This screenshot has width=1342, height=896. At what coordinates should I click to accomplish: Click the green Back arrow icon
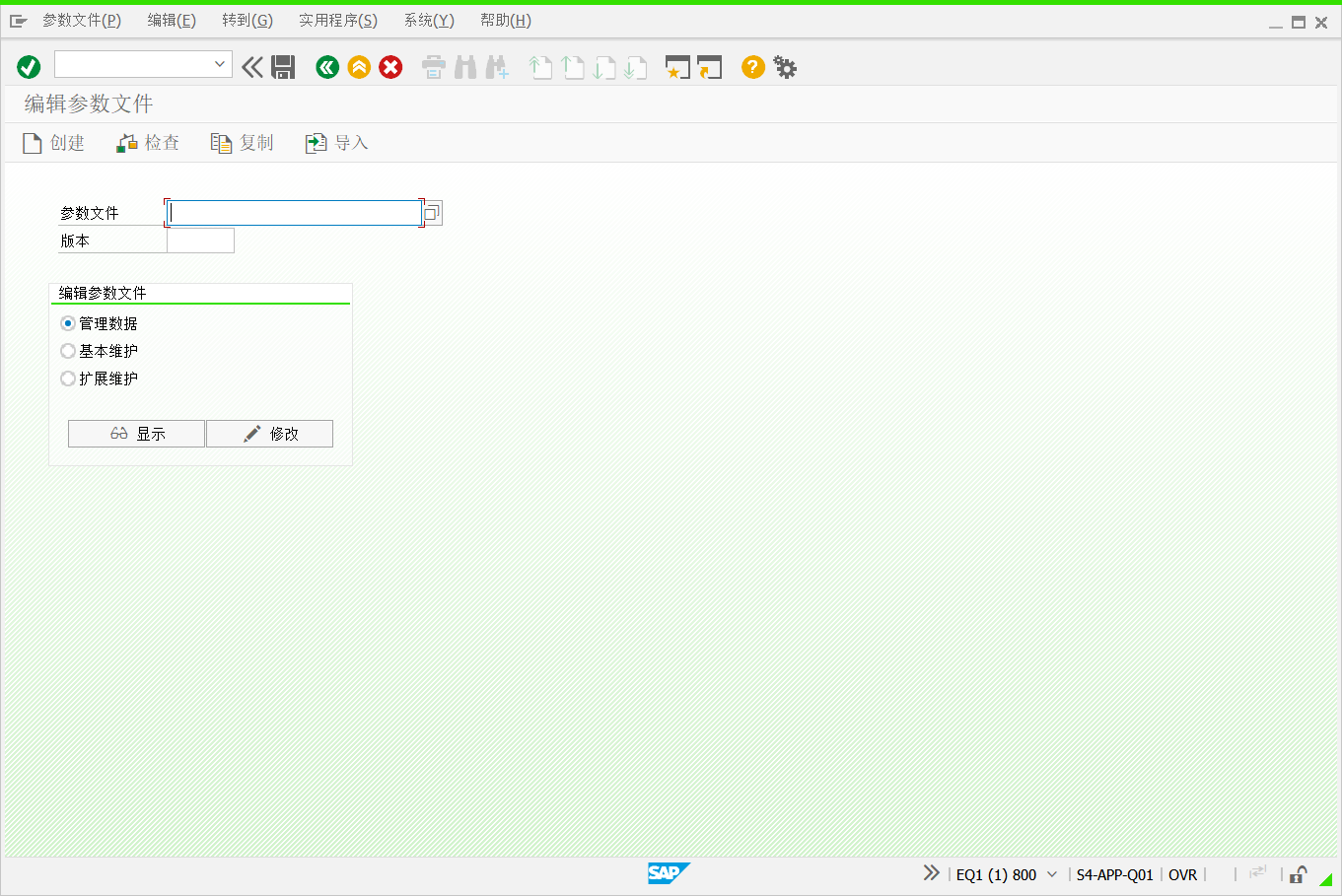coord(327,67)
